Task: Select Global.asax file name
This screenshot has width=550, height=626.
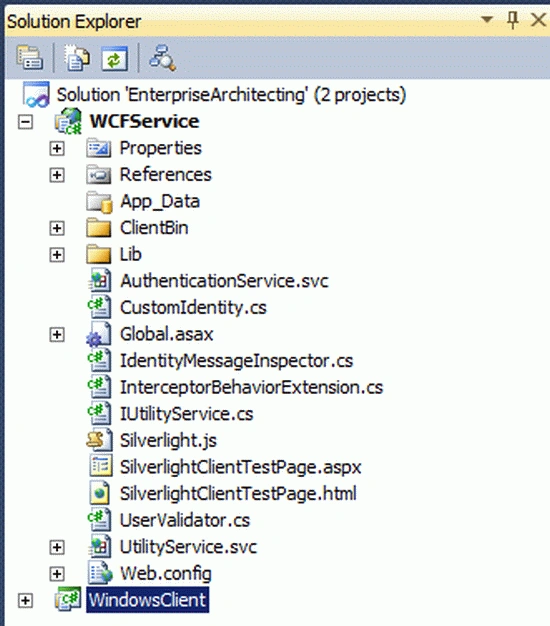Action: pos(166,334)
